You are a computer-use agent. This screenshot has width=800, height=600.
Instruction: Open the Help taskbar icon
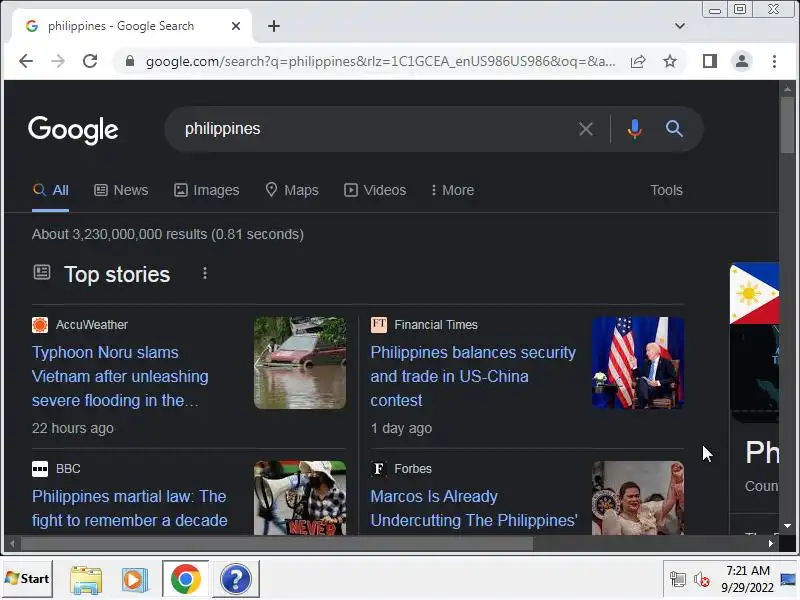click(x=235, y=579)
